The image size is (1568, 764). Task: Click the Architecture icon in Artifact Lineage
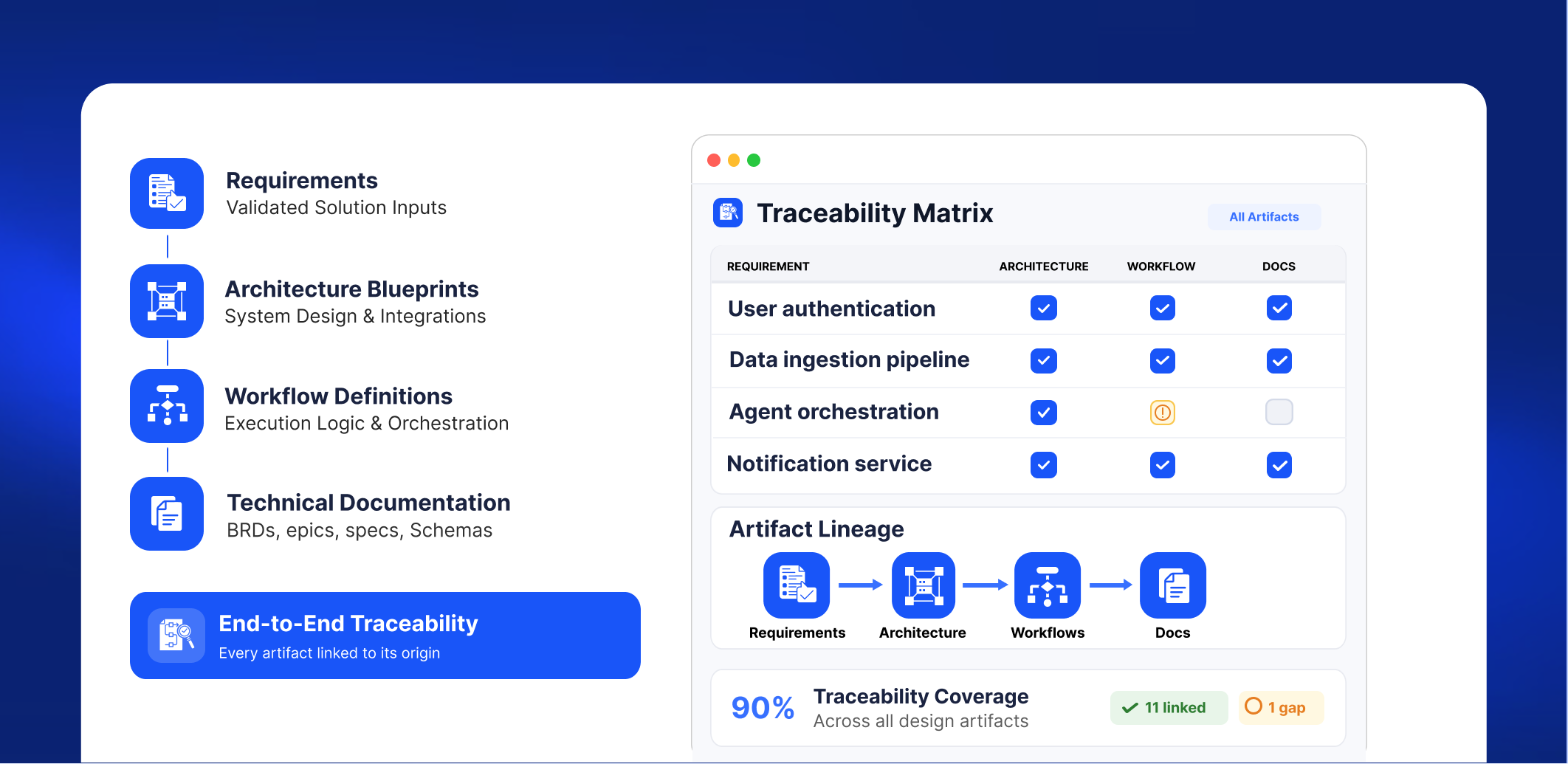(923, 585)
